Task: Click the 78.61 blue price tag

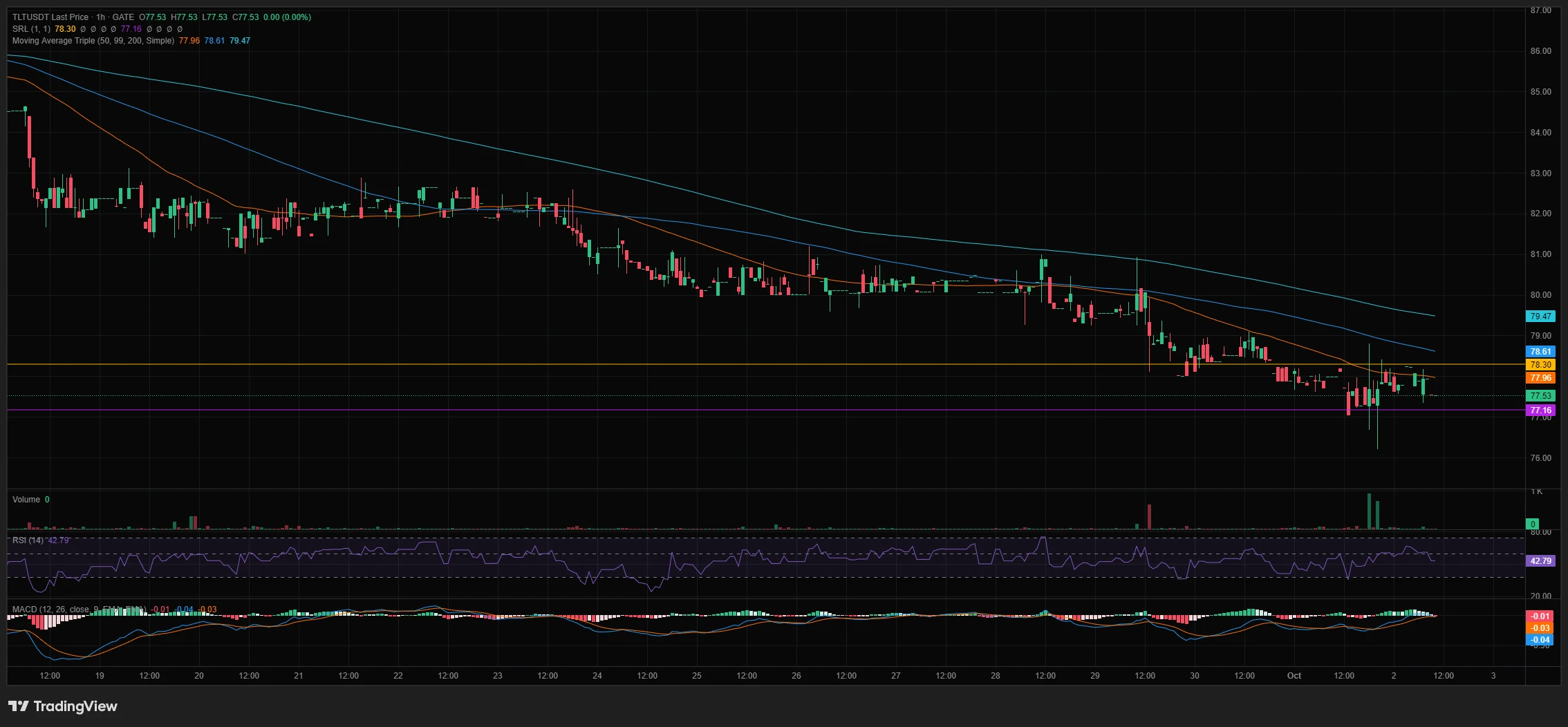Action: tap(1540, 352)
